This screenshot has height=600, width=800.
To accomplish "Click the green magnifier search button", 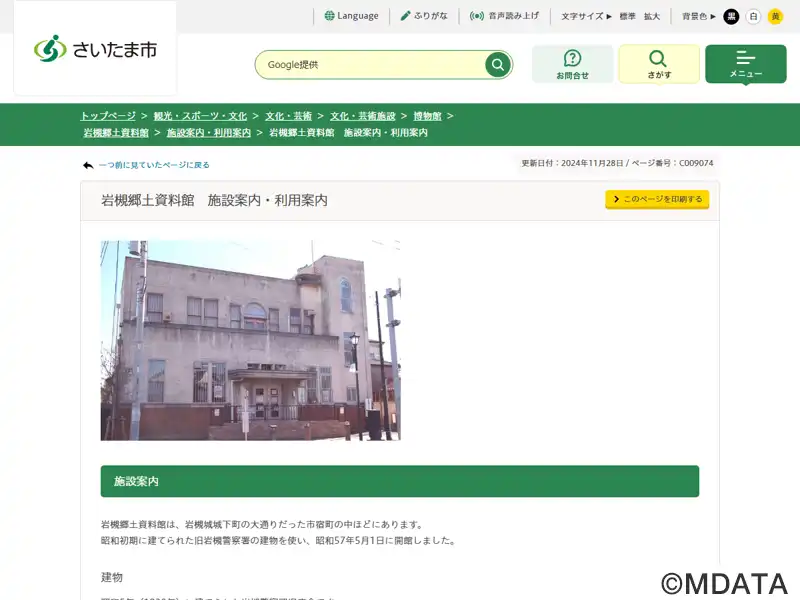I will [x=498, y=65].
